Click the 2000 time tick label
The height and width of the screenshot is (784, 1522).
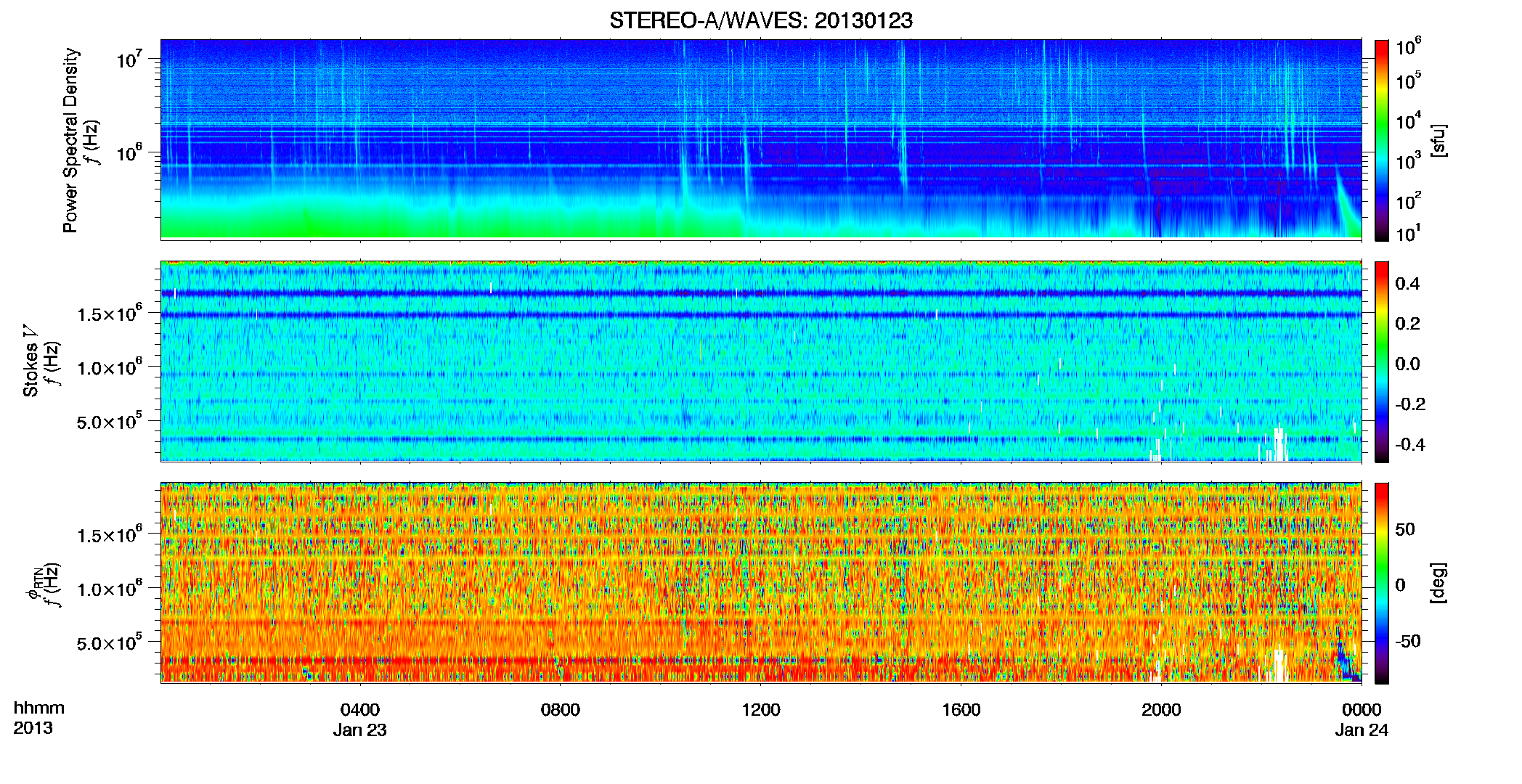pyautogui.click(x=1161, y=709)
